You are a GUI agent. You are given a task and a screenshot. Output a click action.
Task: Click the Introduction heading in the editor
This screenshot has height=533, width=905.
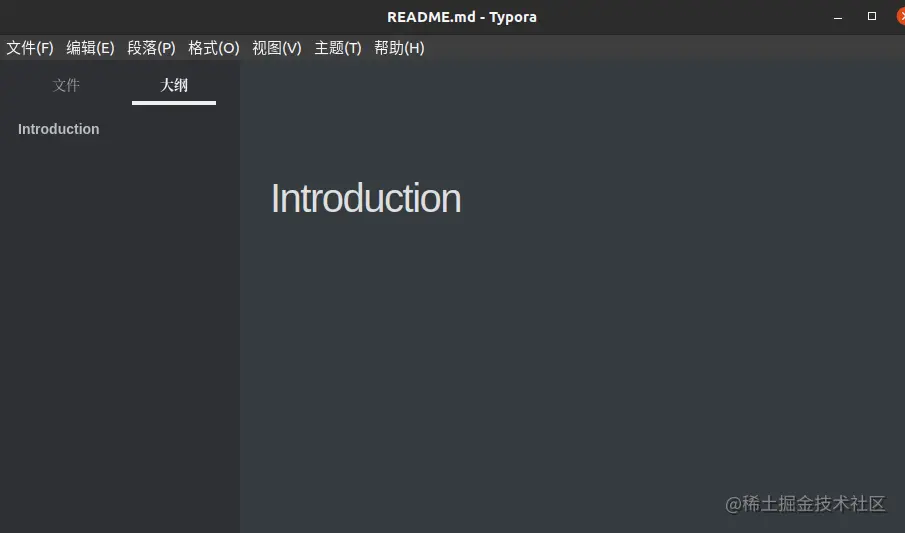(366, 198)
